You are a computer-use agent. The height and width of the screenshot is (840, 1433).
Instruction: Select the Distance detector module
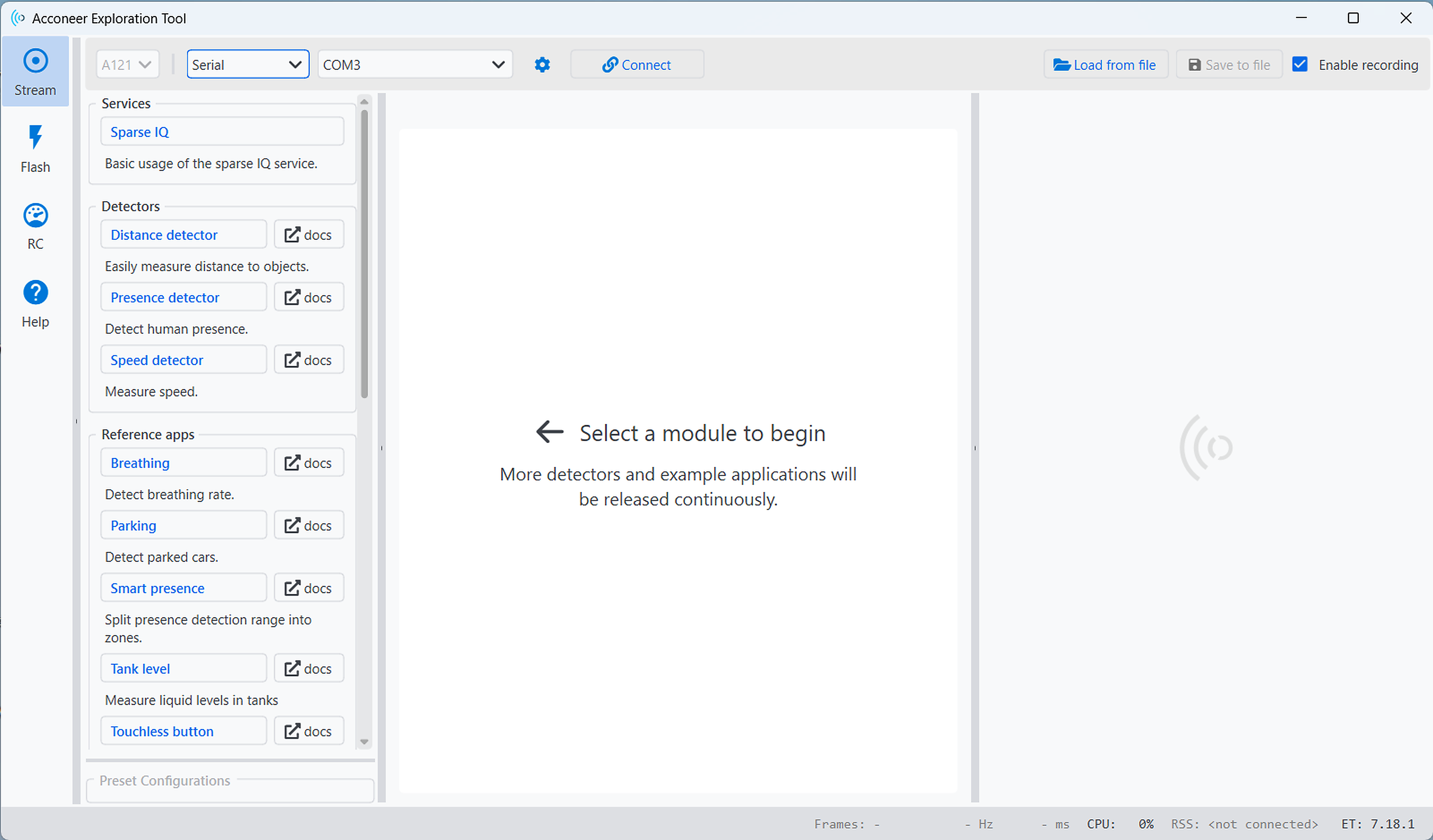(x=184, y=235)
